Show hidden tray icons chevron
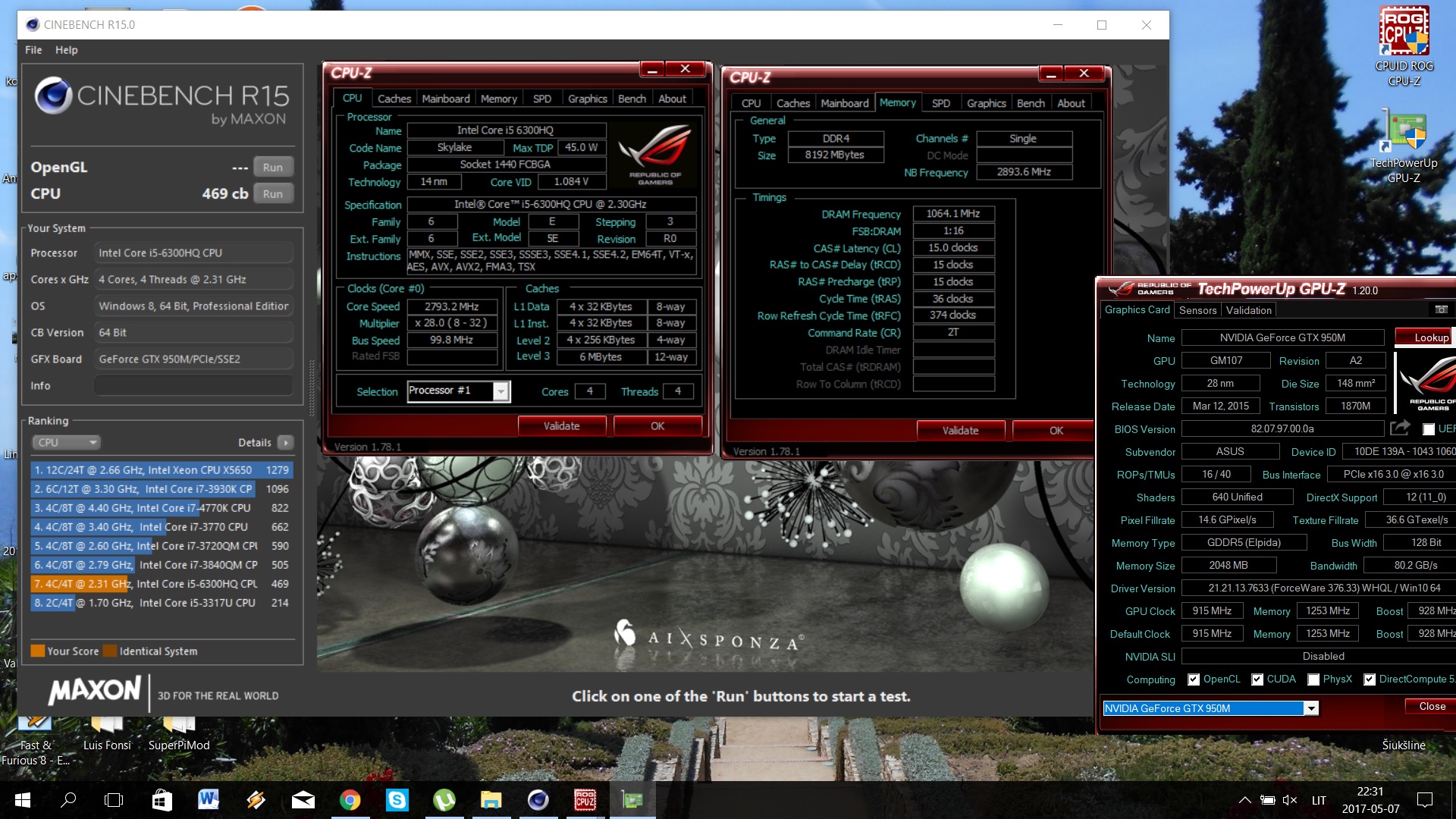The image size is (1456, 819). 1244,800
